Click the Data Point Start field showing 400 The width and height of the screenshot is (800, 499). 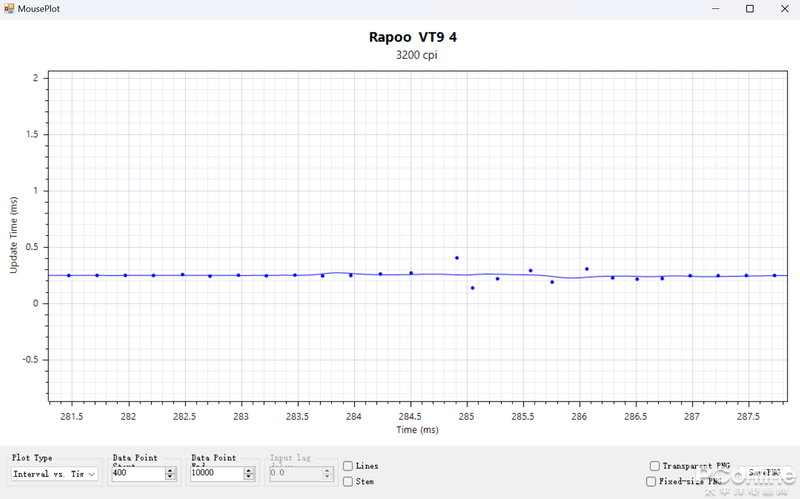(x=137, y=474)
